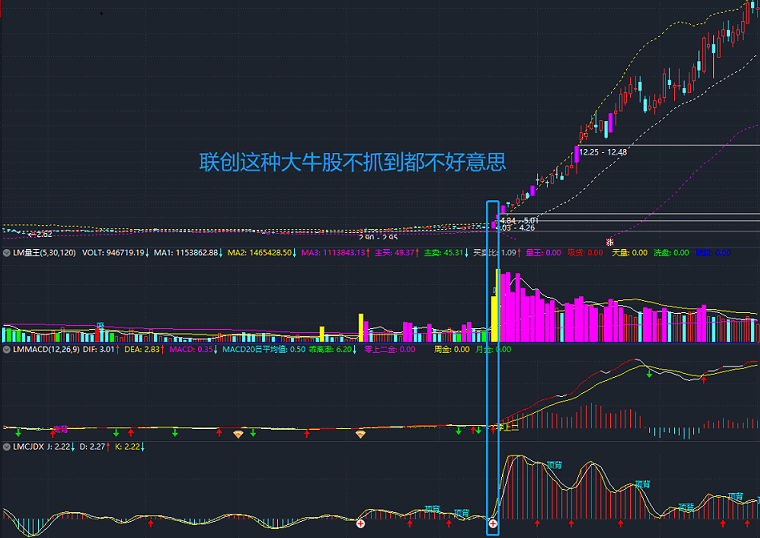
Task: Select the yellow 周金: 0.00 reading
Action: (x=452, y=349)
